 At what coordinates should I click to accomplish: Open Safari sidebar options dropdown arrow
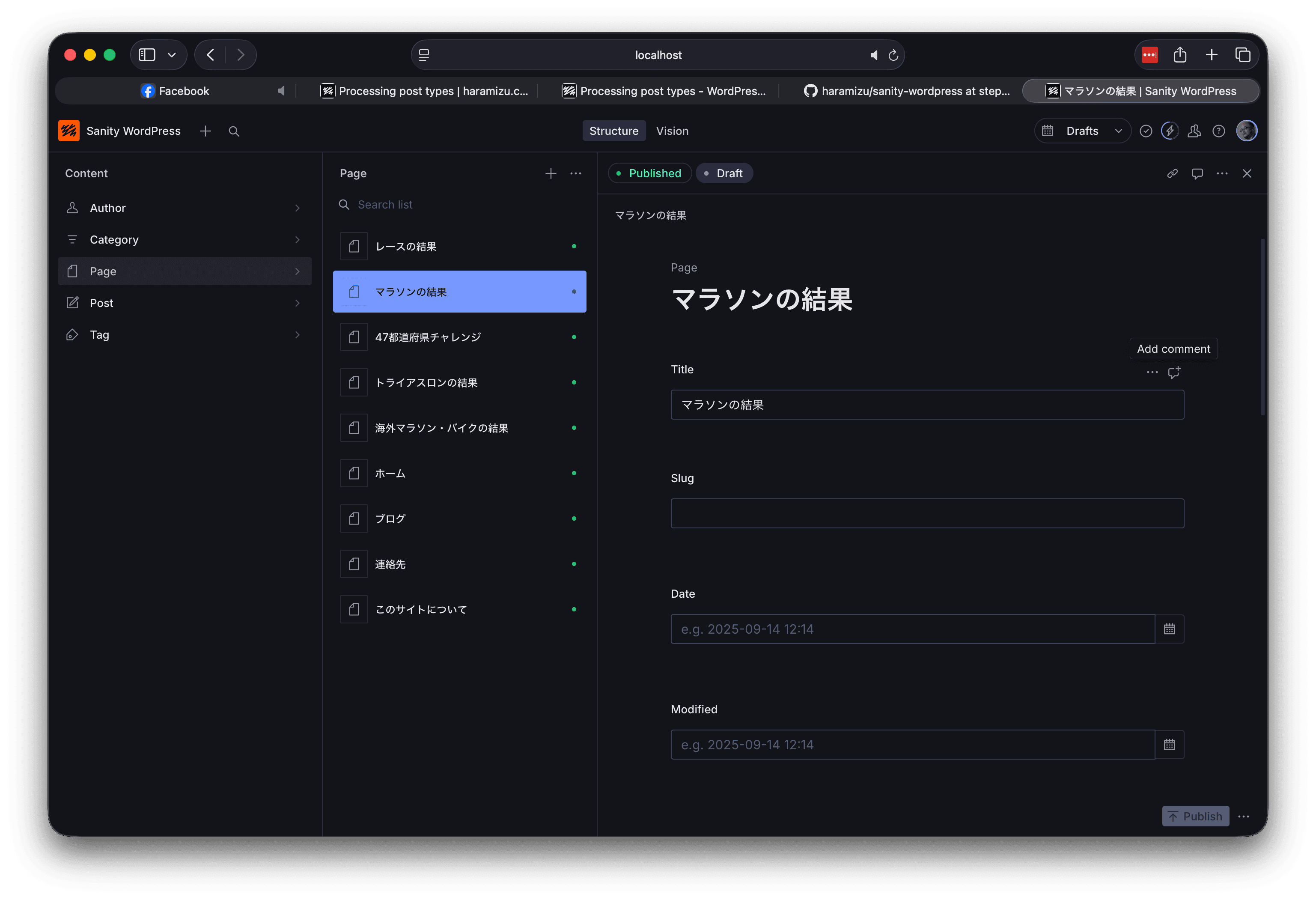172,55
